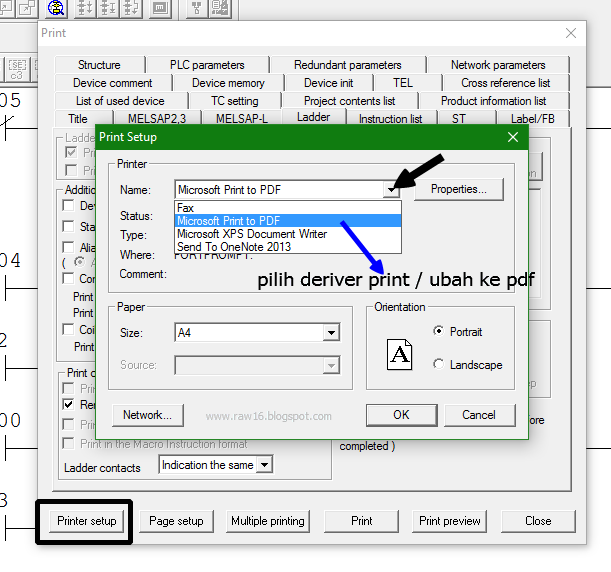611x572 pixels.
Task: Switch to the Cross reference list tab
Action: 505,83
